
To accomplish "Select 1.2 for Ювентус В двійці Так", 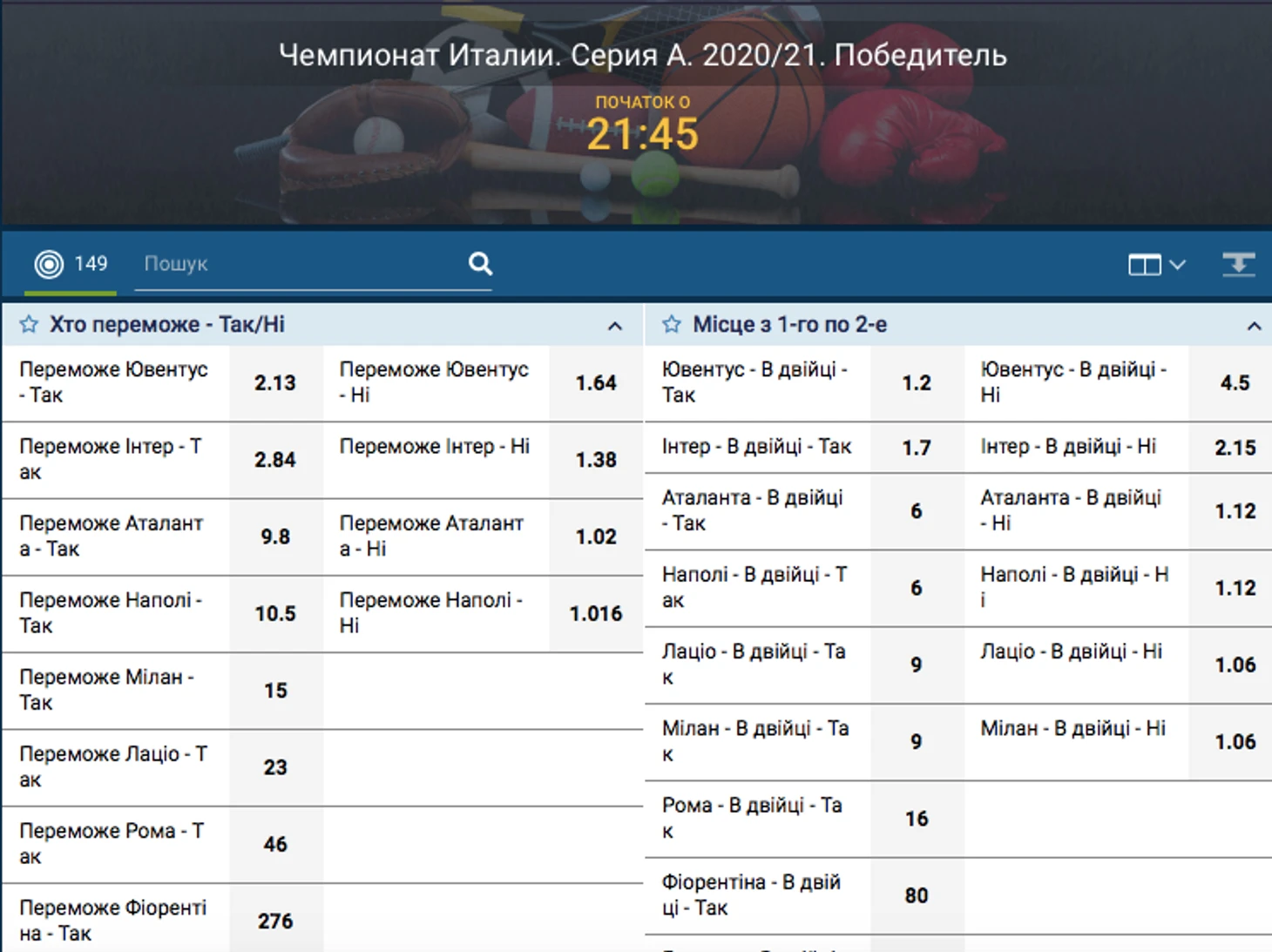I will coord(917,383).
